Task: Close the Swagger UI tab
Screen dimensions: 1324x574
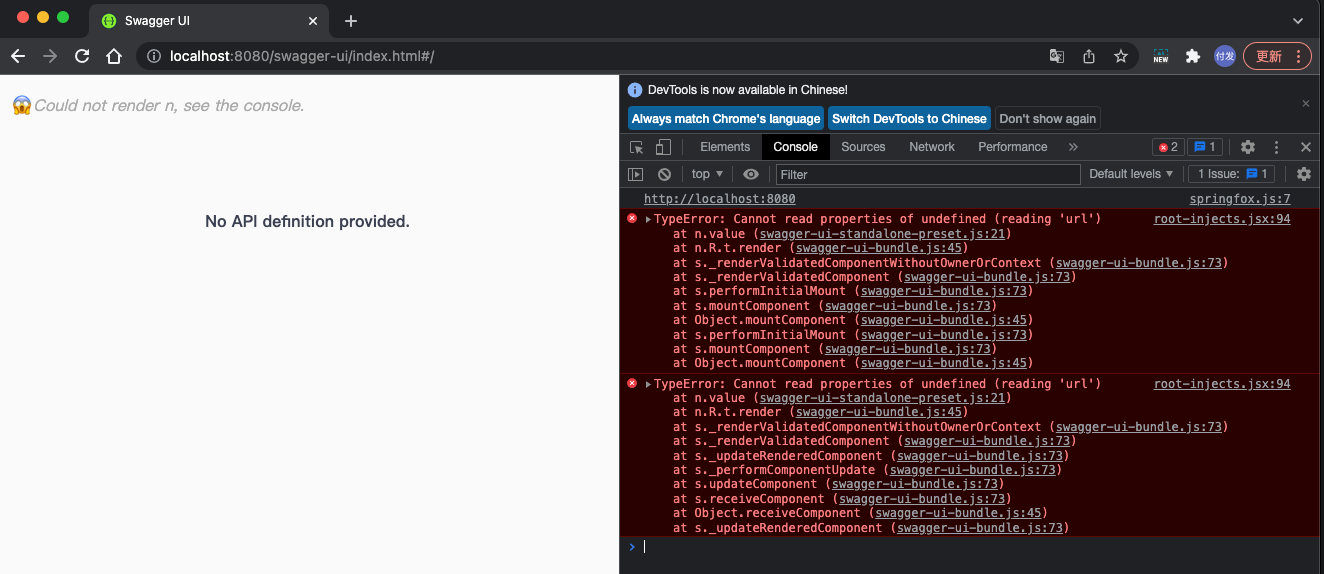Action: 314,20
